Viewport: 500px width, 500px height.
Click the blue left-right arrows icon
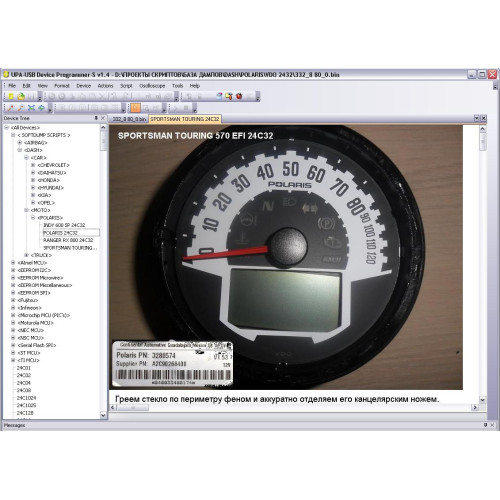coord(41,108)
